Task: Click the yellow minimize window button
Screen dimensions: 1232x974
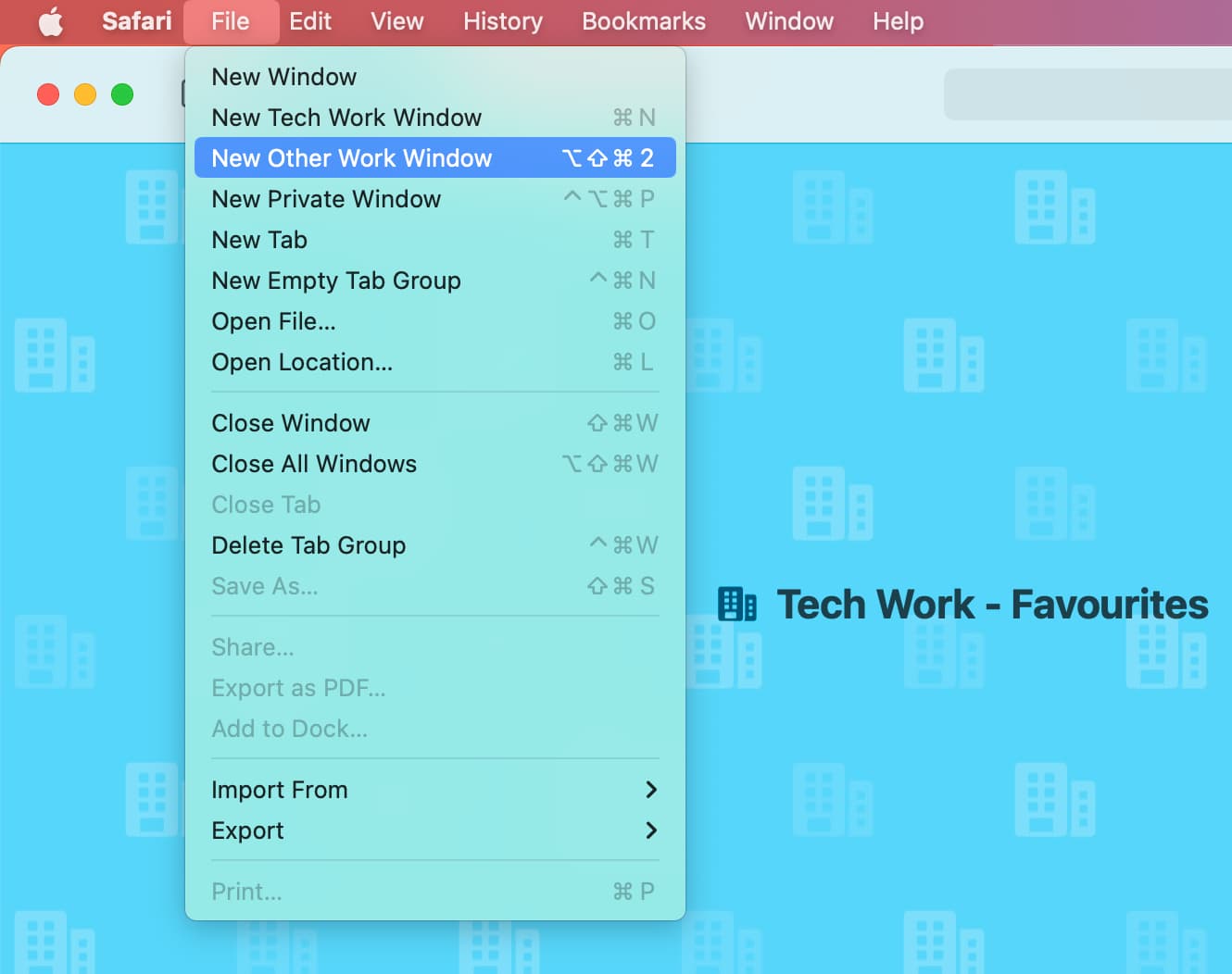Action: point(85,94)
